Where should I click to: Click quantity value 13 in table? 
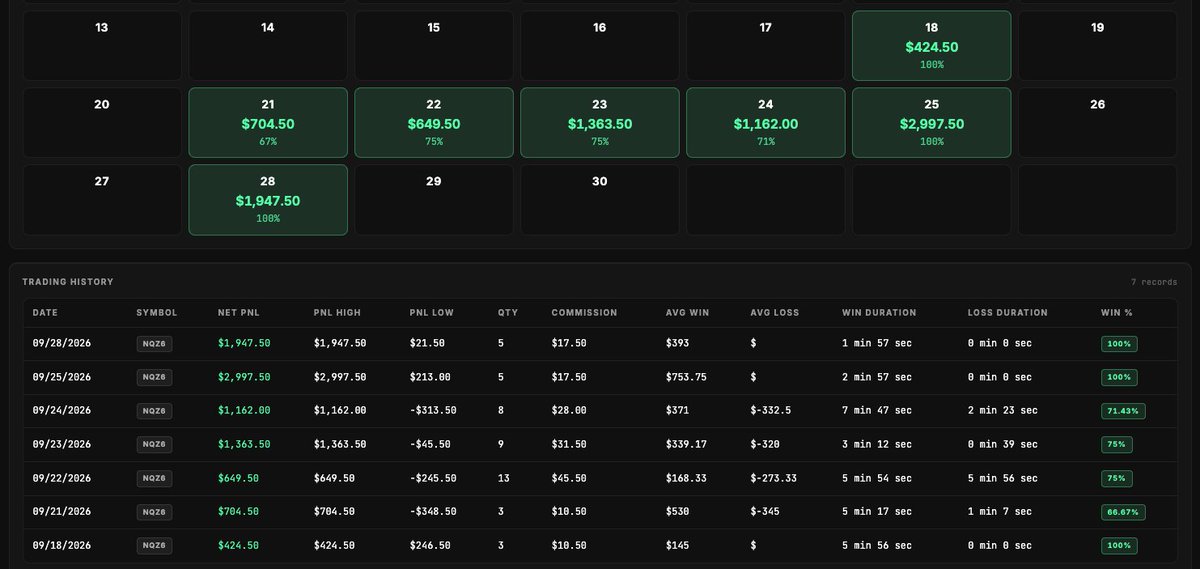click(504, 478)
